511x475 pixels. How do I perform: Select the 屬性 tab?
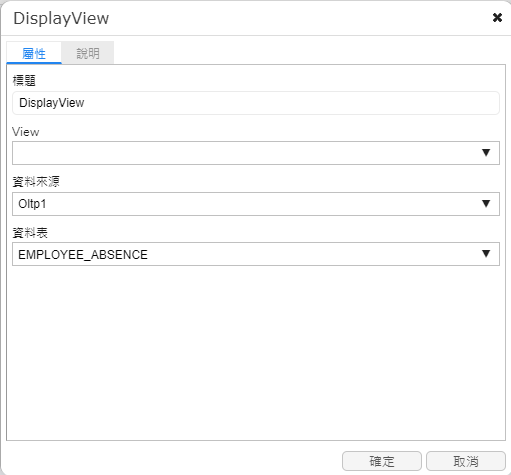pyautogui.click(x=34, y=53)
